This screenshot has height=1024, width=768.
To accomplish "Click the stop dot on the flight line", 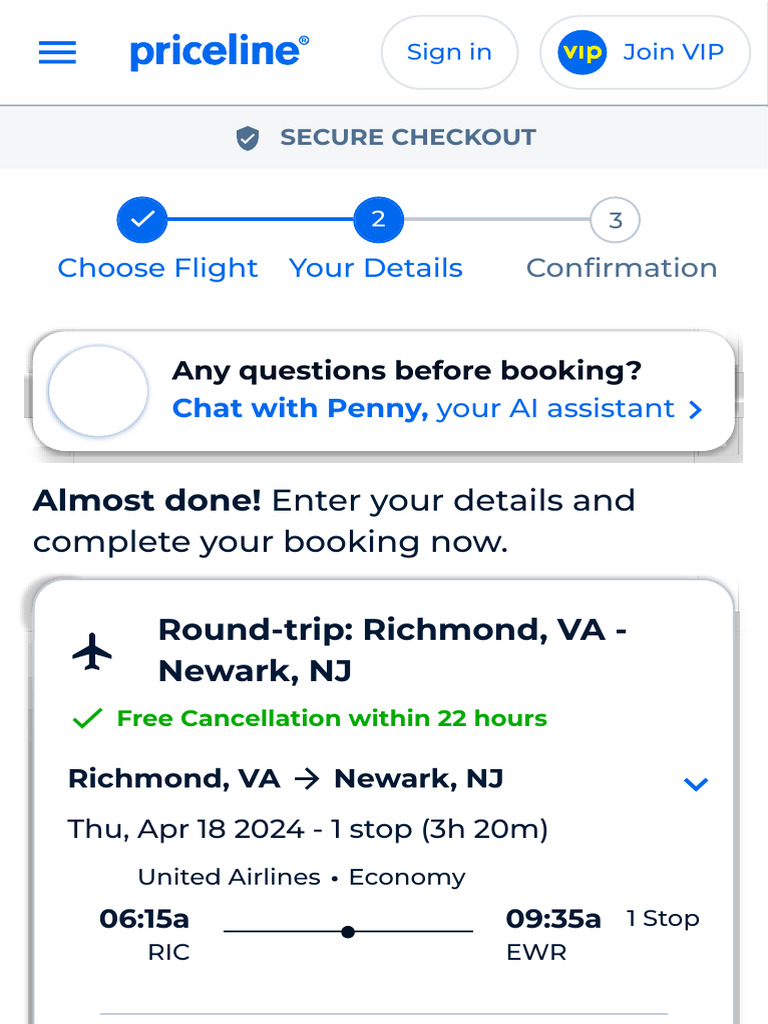I will click(x=348, y=932).
